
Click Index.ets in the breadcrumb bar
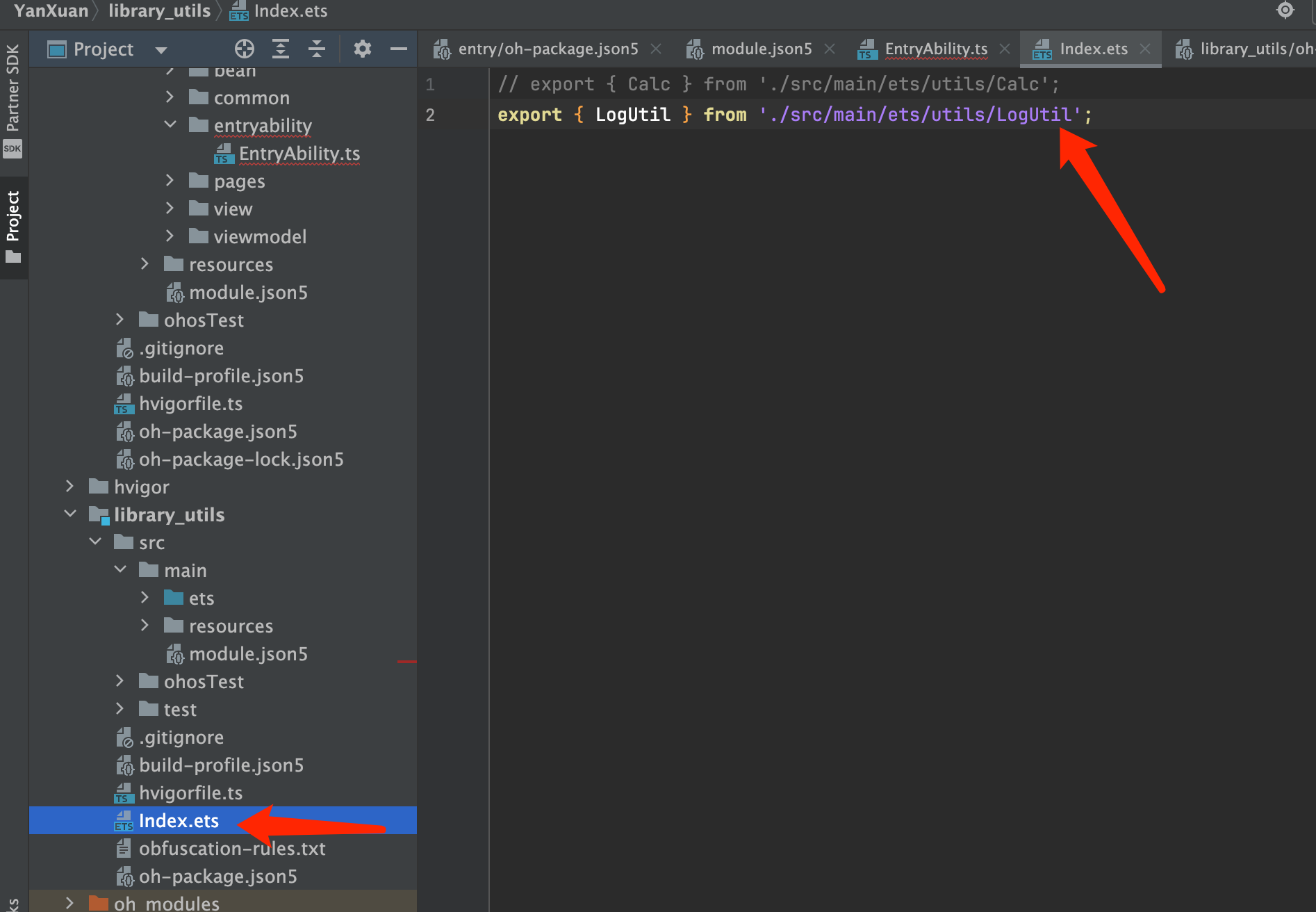click(x=279, y=11)
